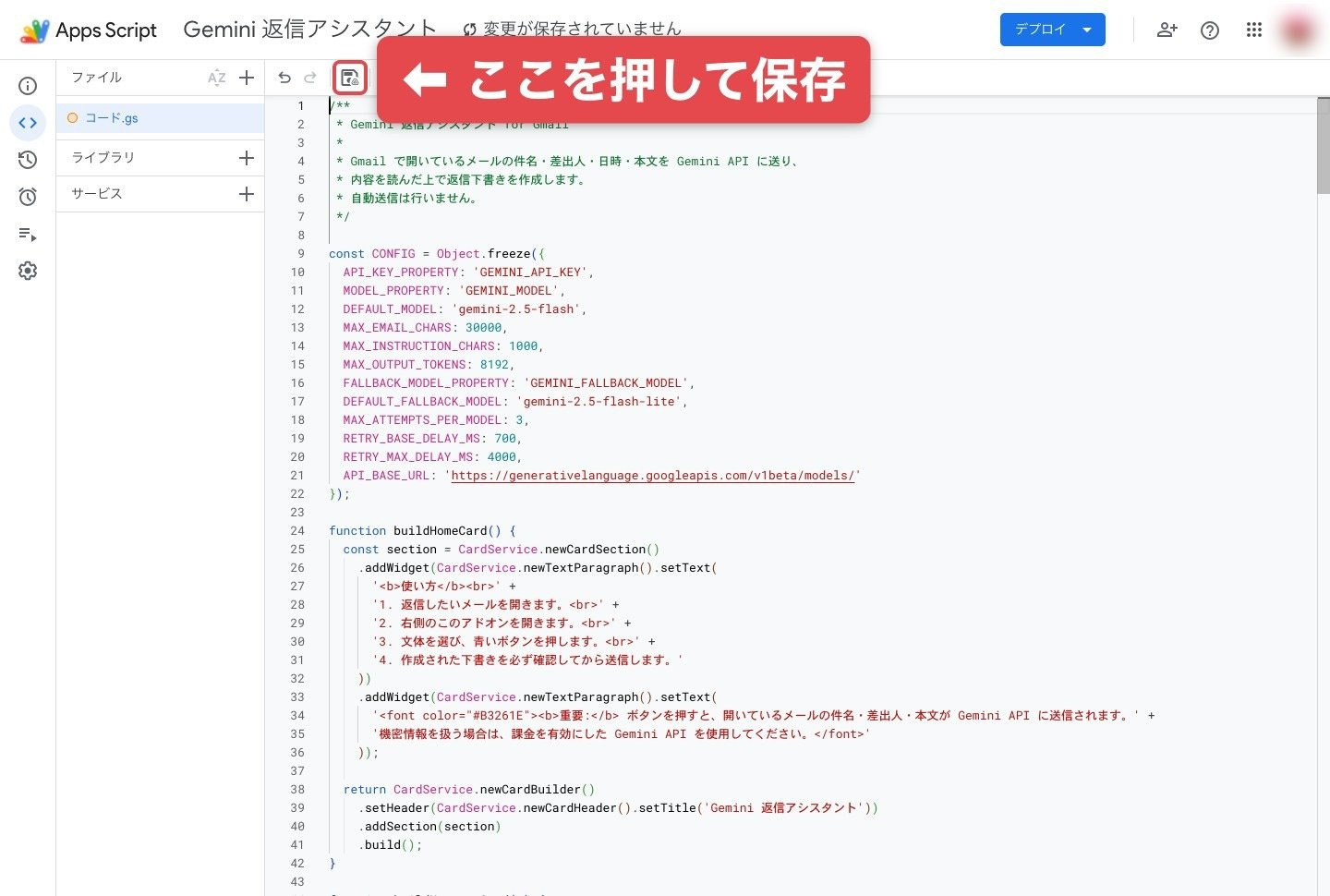Click the line 'RETRY_MAX_DELAY_MS: 4000,'

432,457
